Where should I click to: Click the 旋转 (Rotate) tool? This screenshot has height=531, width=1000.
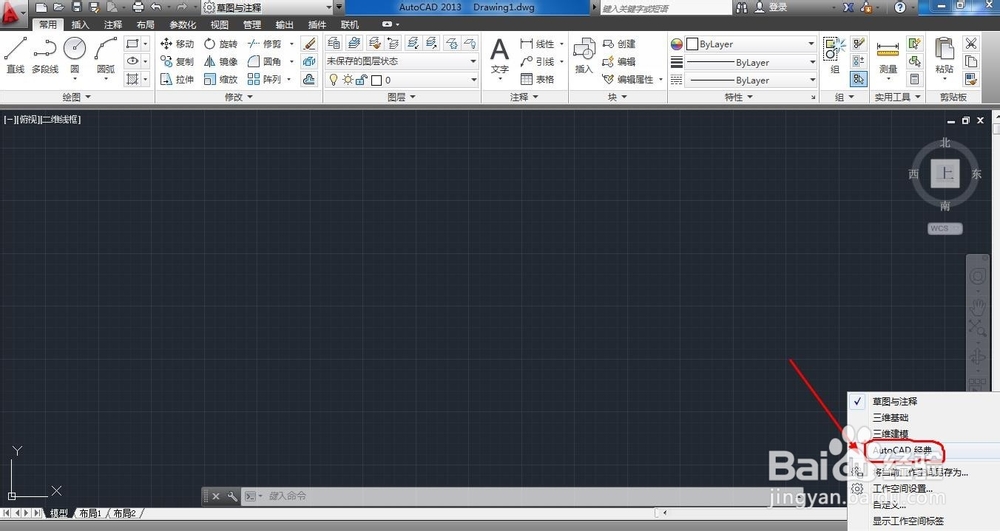[x=221, y=43]
